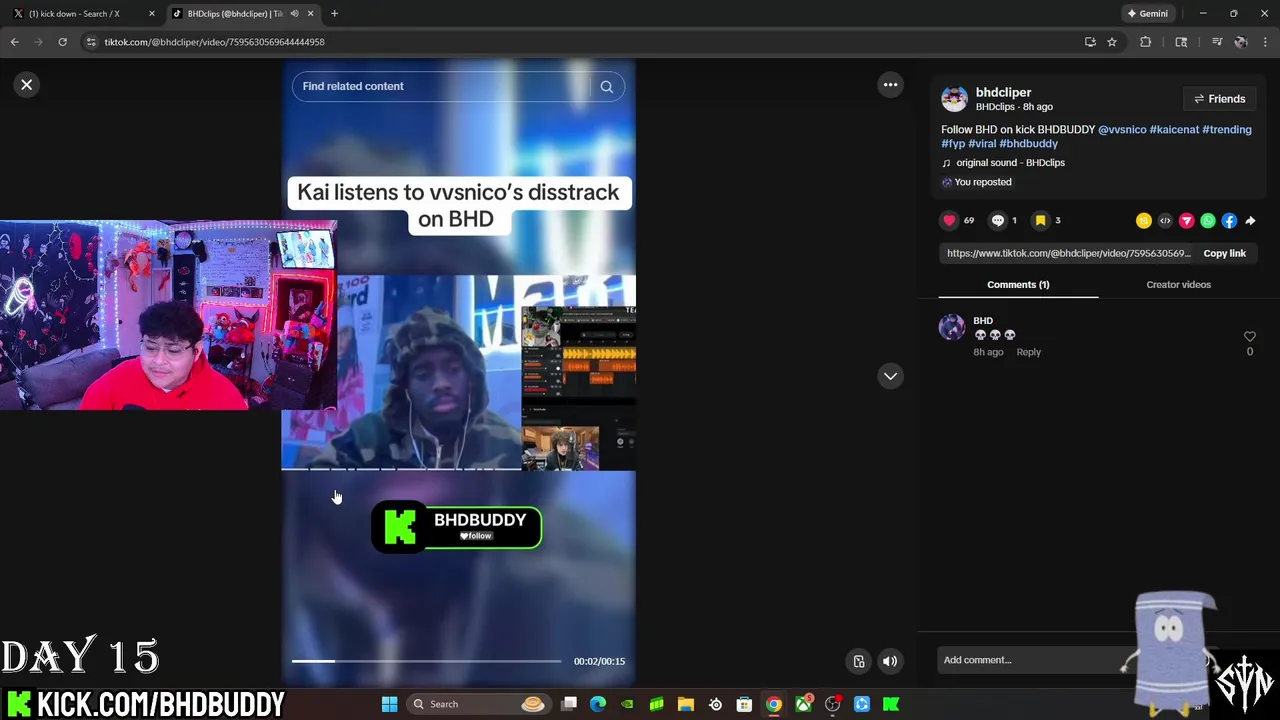Bookmark this page with star icon
Image resolution: width=1280 pixels, height=720 pixels.
point(1111,42)
